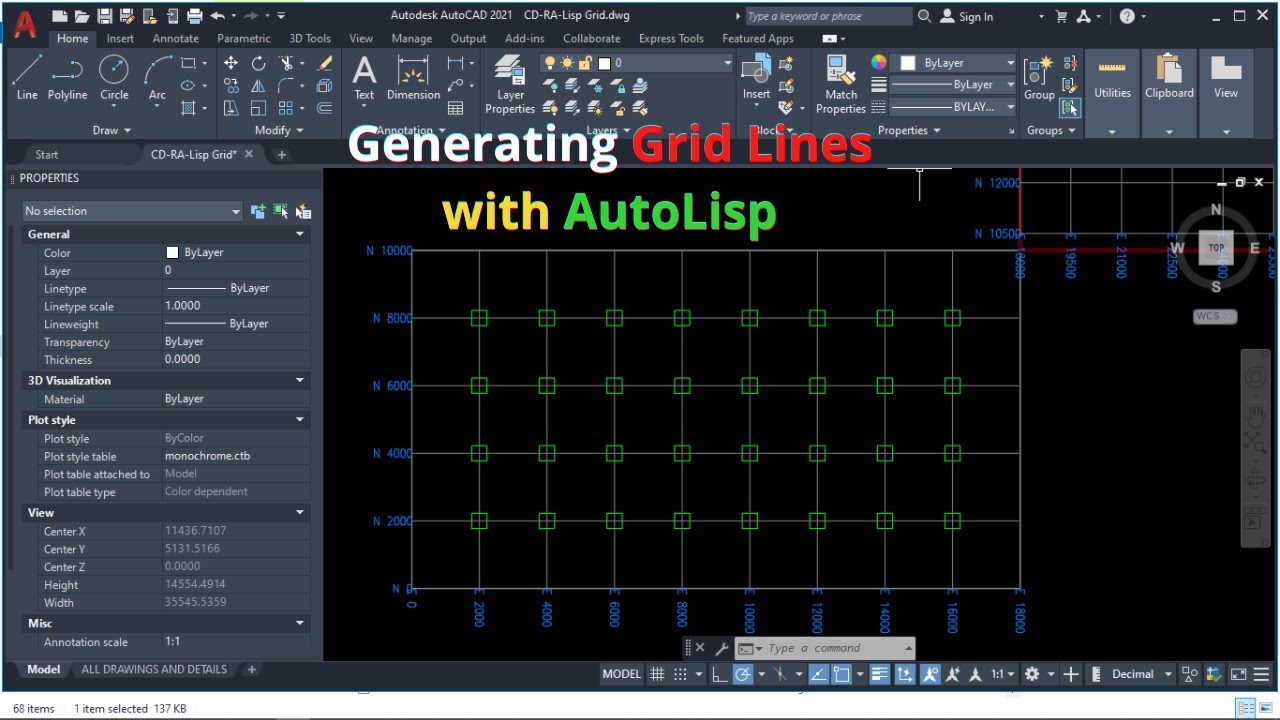
Task: Click the Plot printer icon
Action: (195, 16)
